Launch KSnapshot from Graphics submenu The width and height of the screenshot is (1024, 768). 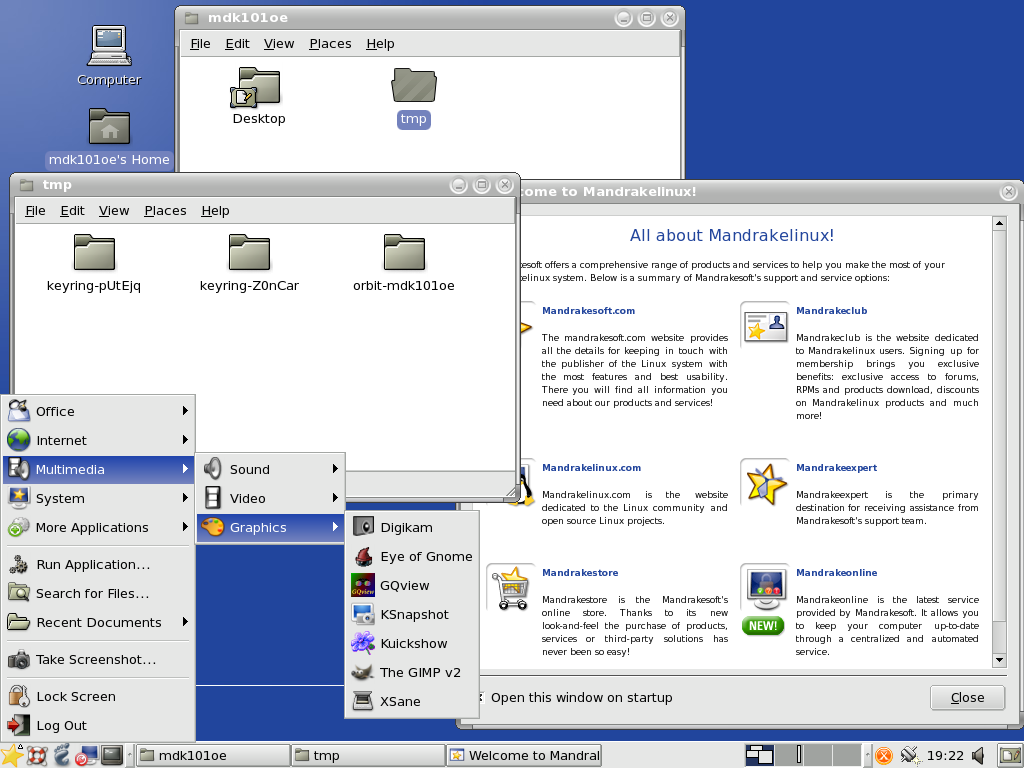[412, 615]
